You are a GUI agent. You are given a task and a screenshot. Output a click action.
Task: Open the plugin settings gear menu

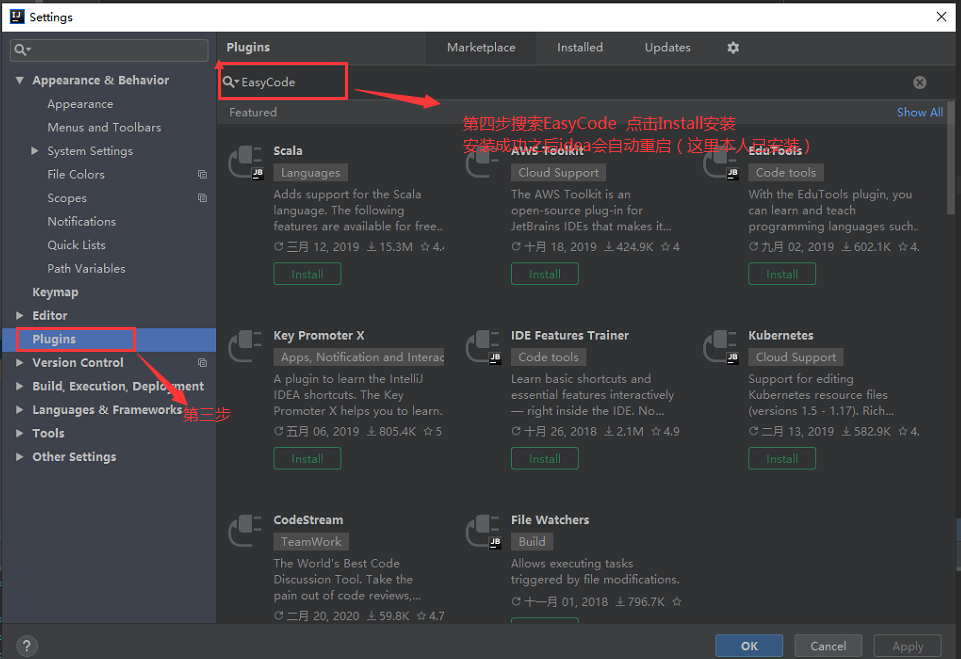pyautogui.click(x=732, y=47)
